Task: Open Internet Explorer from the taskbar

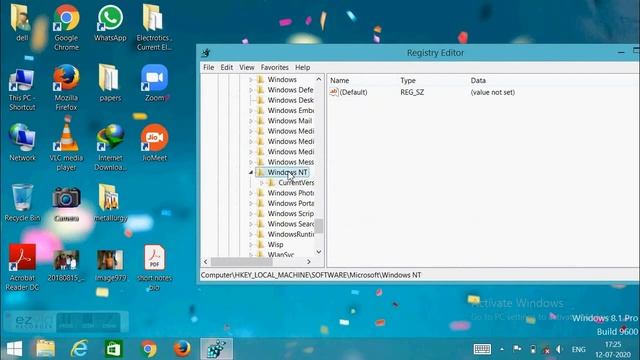Action: (79, 349)
